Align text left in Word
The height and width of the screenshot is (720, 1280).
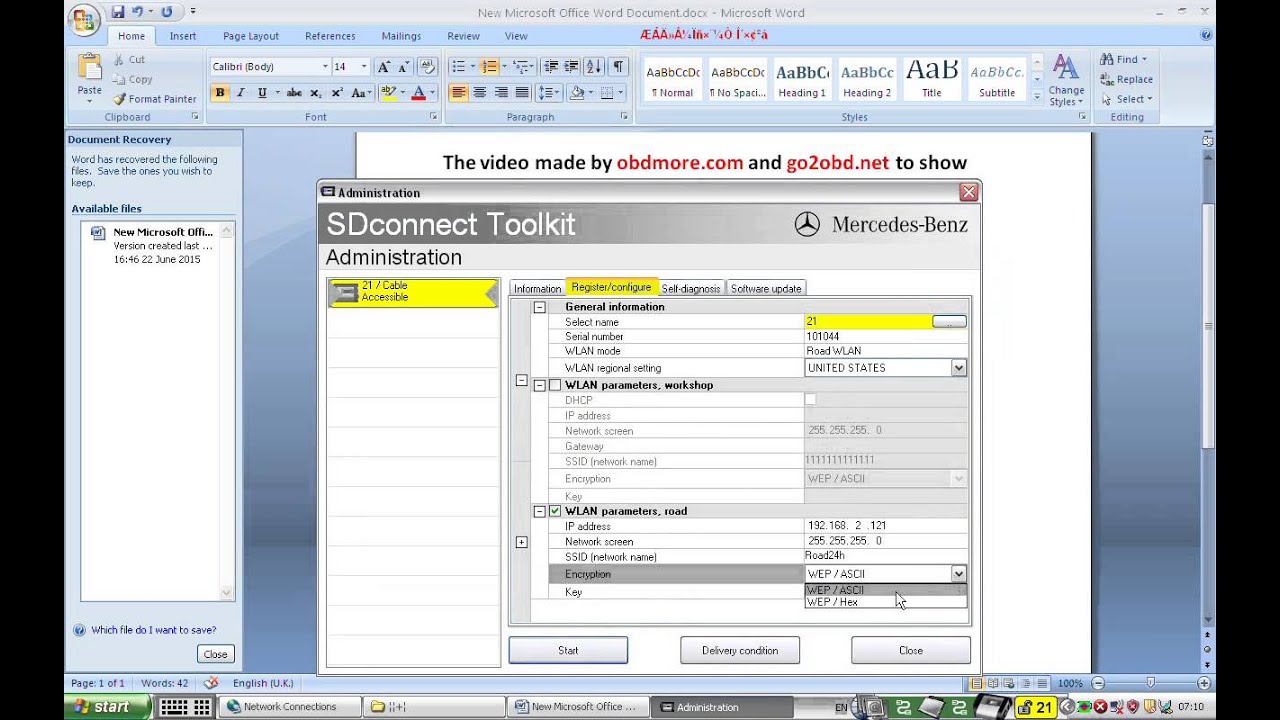pyautogui.click(x=458, y=93)
